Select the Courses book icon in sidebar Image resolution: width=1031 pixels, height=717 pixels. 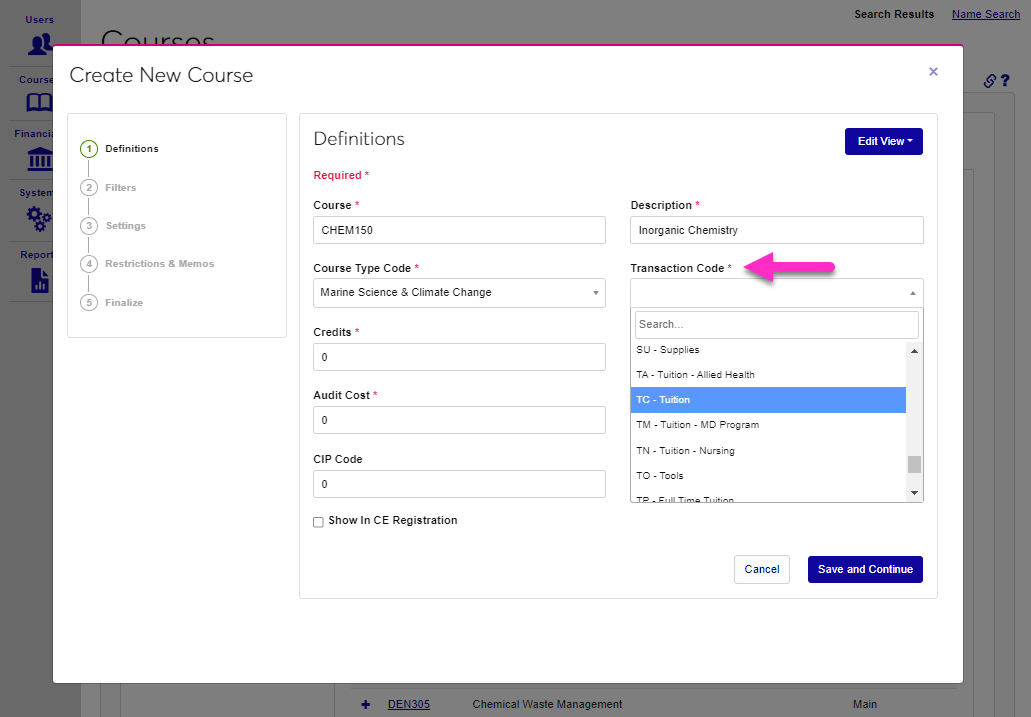click(x=38, y=101)
